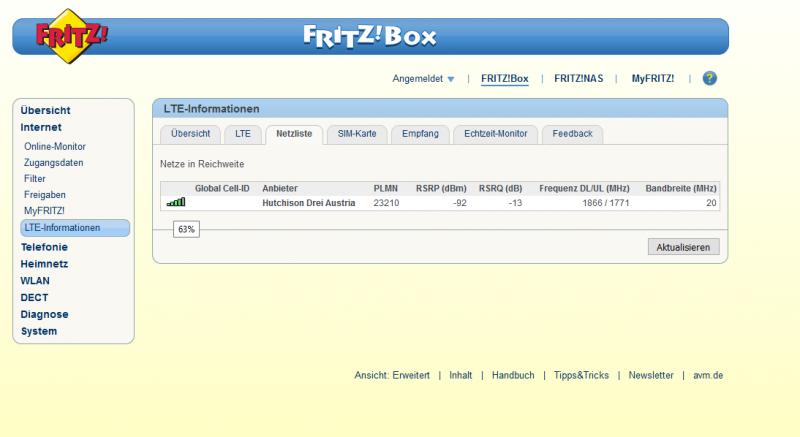Click the RSRP value -92
Image resolution: width=800 pixels, height=437 pixels.
460,203
